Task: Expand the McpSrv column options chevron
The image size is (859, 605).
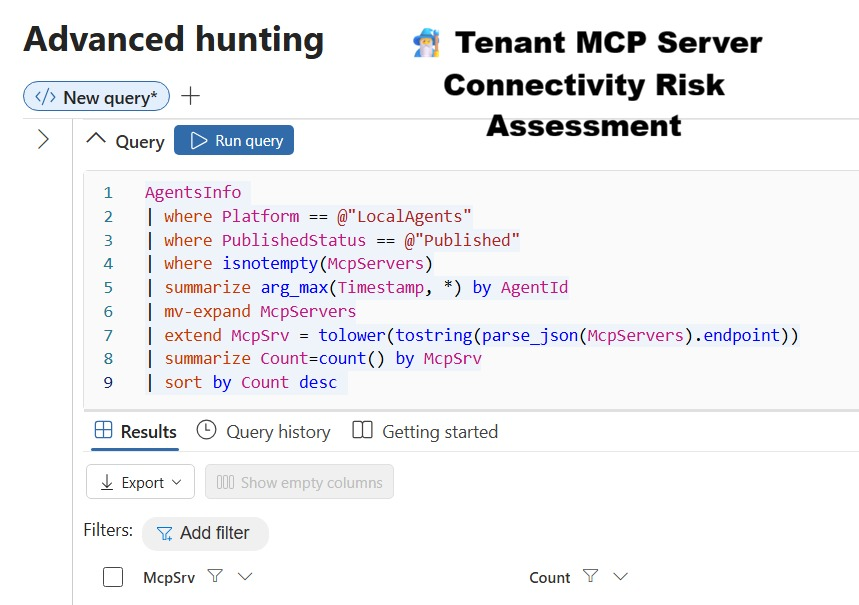Action: coord(245,577)
